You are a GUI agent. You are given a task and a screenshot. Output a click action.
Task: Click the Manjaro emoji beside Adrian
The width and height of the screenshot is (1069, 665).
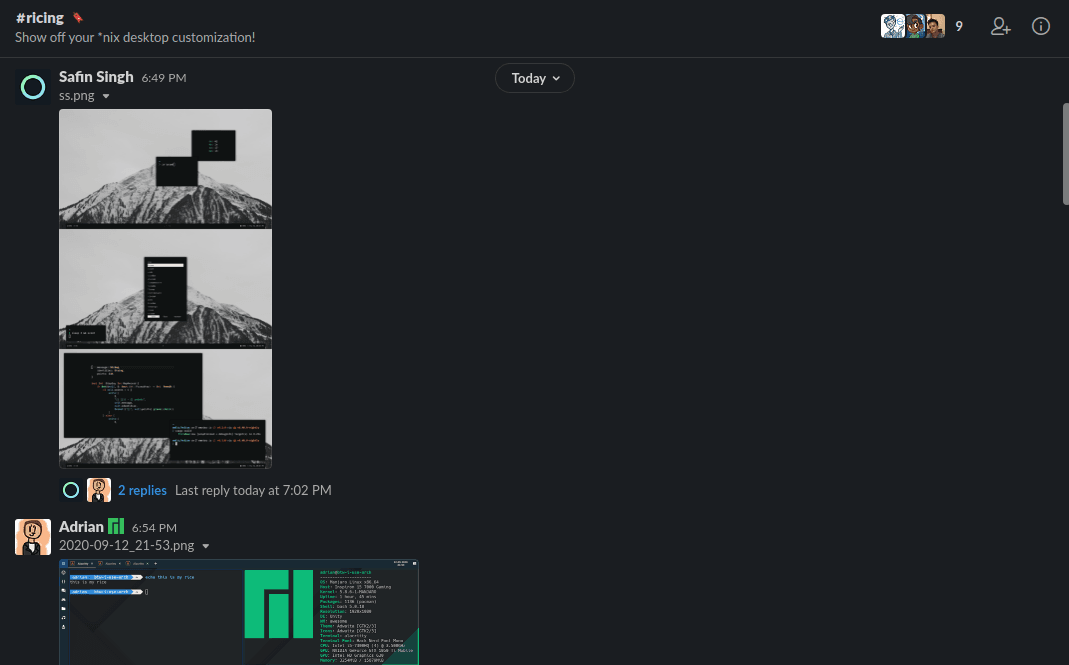click(116, 526)
